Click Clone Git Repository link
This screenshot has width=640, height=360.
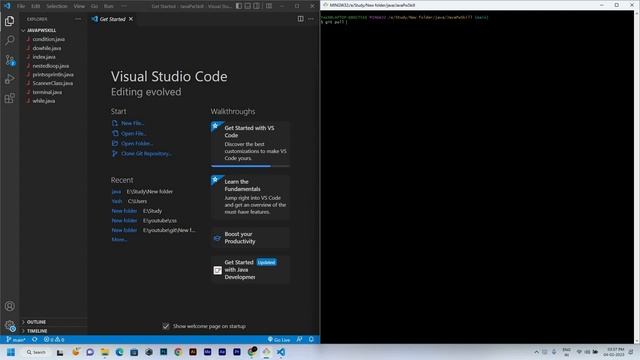[146, 154]
